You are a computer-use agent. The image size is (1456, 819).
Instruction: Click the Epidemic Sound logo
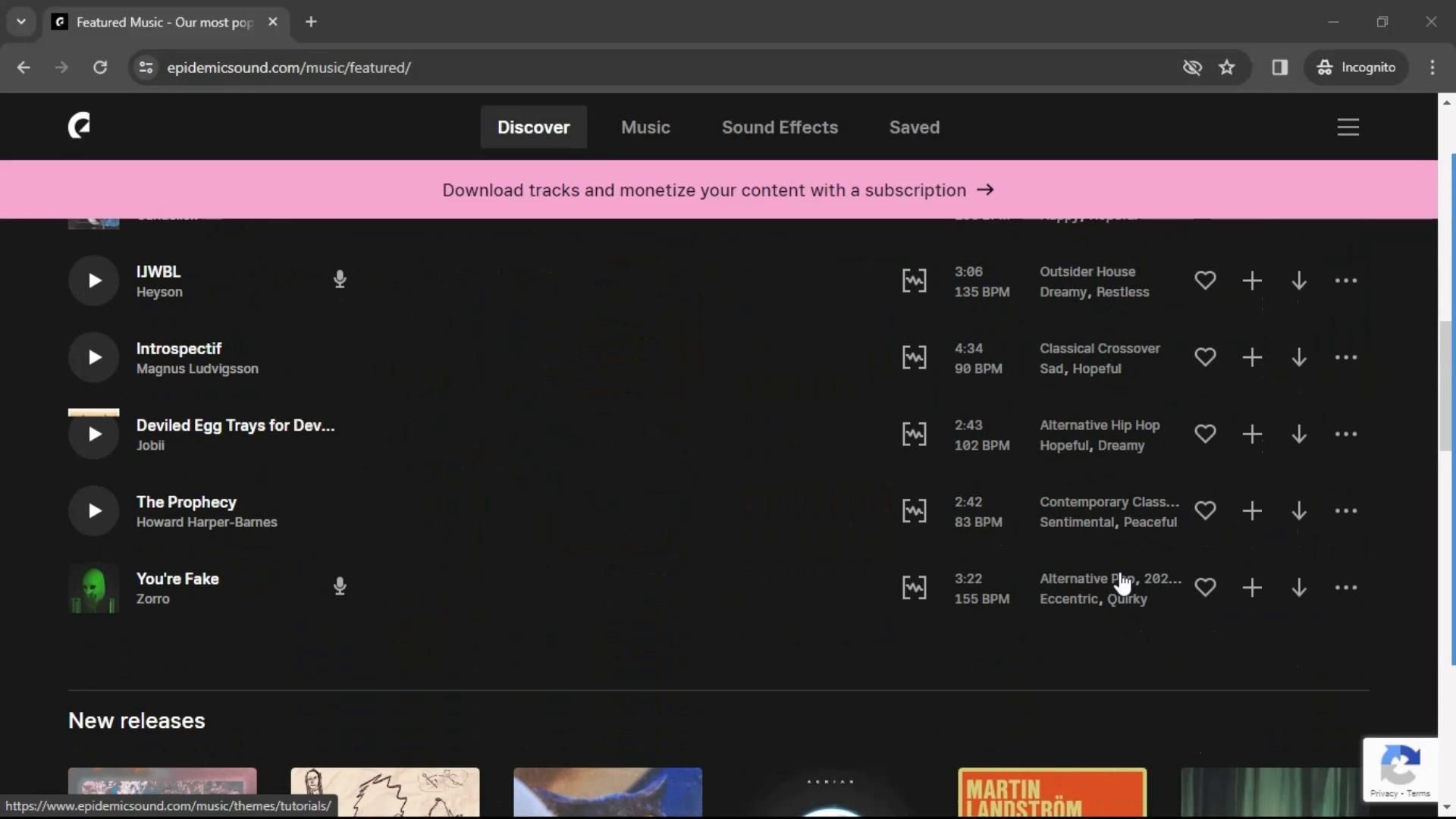click(79, 126)
